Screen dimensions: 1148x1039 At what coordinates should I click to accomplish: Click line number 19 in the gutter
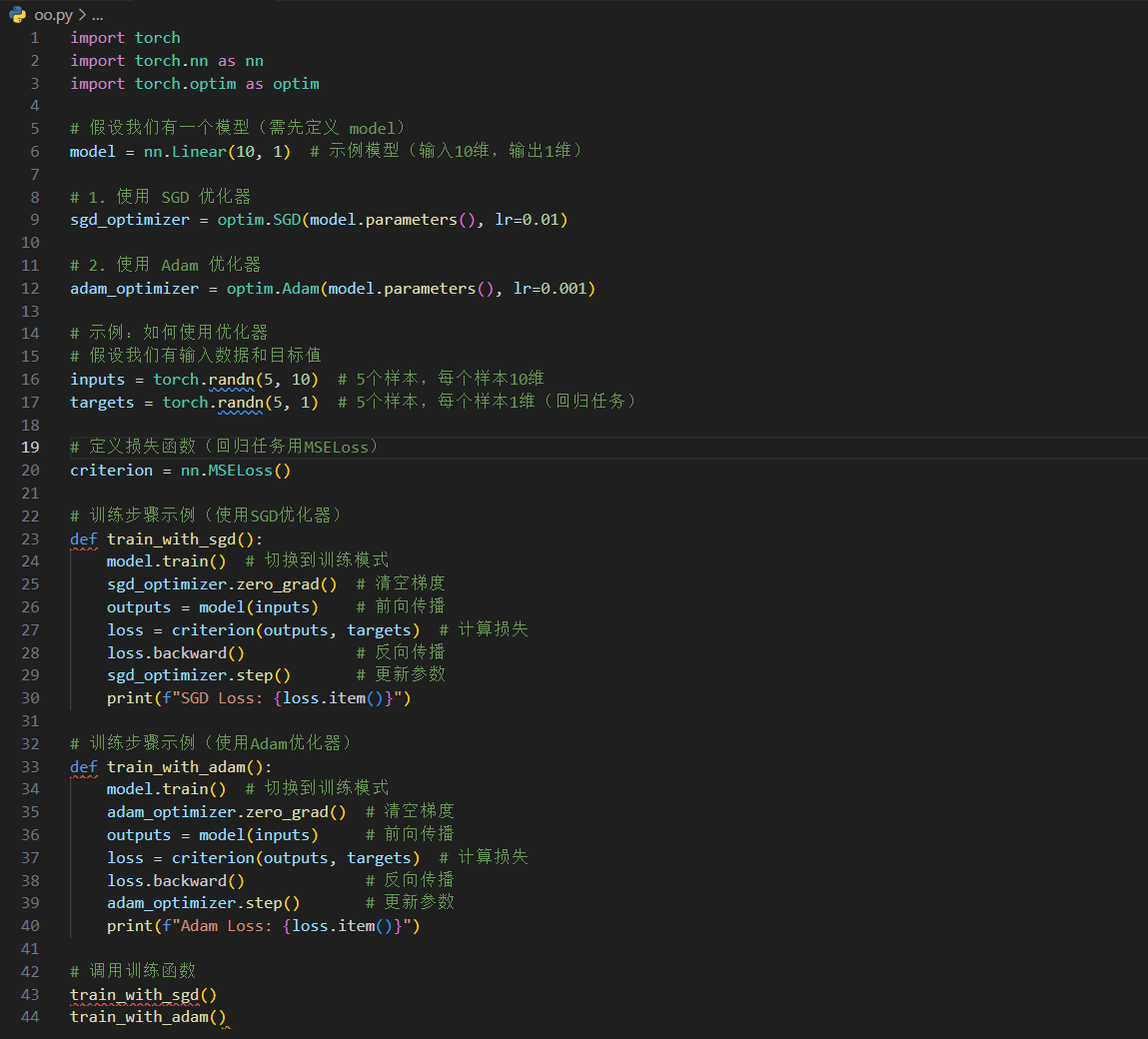(30, 448)
